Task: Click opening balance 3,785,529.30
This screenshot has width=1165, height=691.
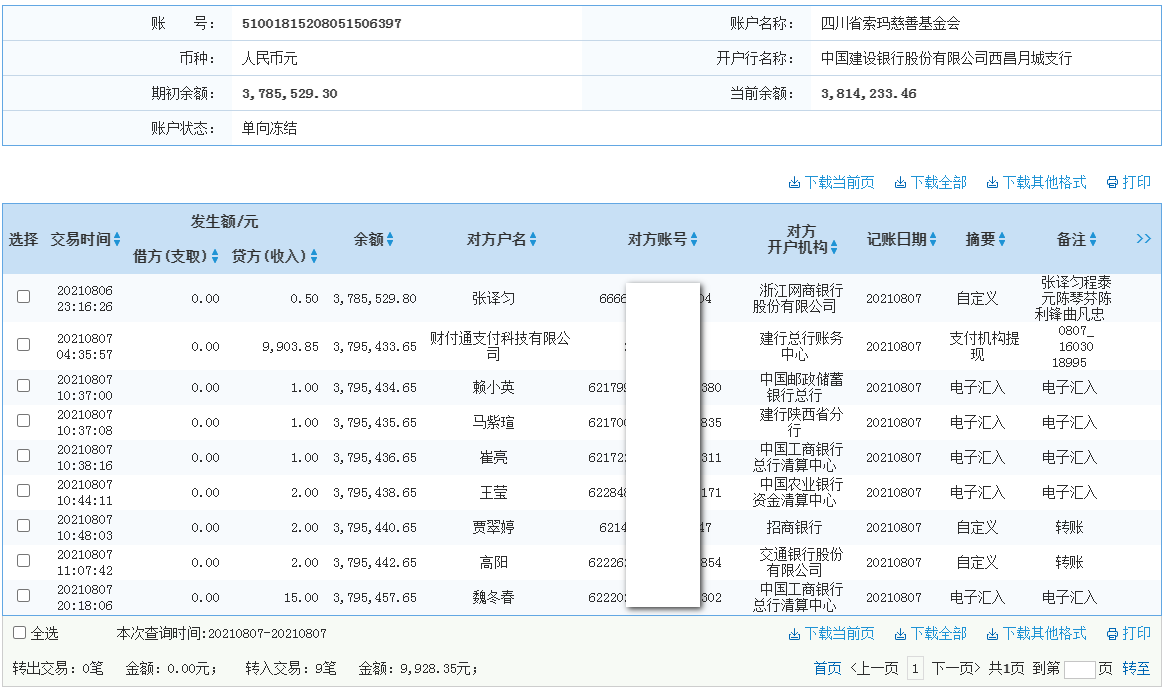Action: click(x=290, y=94)
